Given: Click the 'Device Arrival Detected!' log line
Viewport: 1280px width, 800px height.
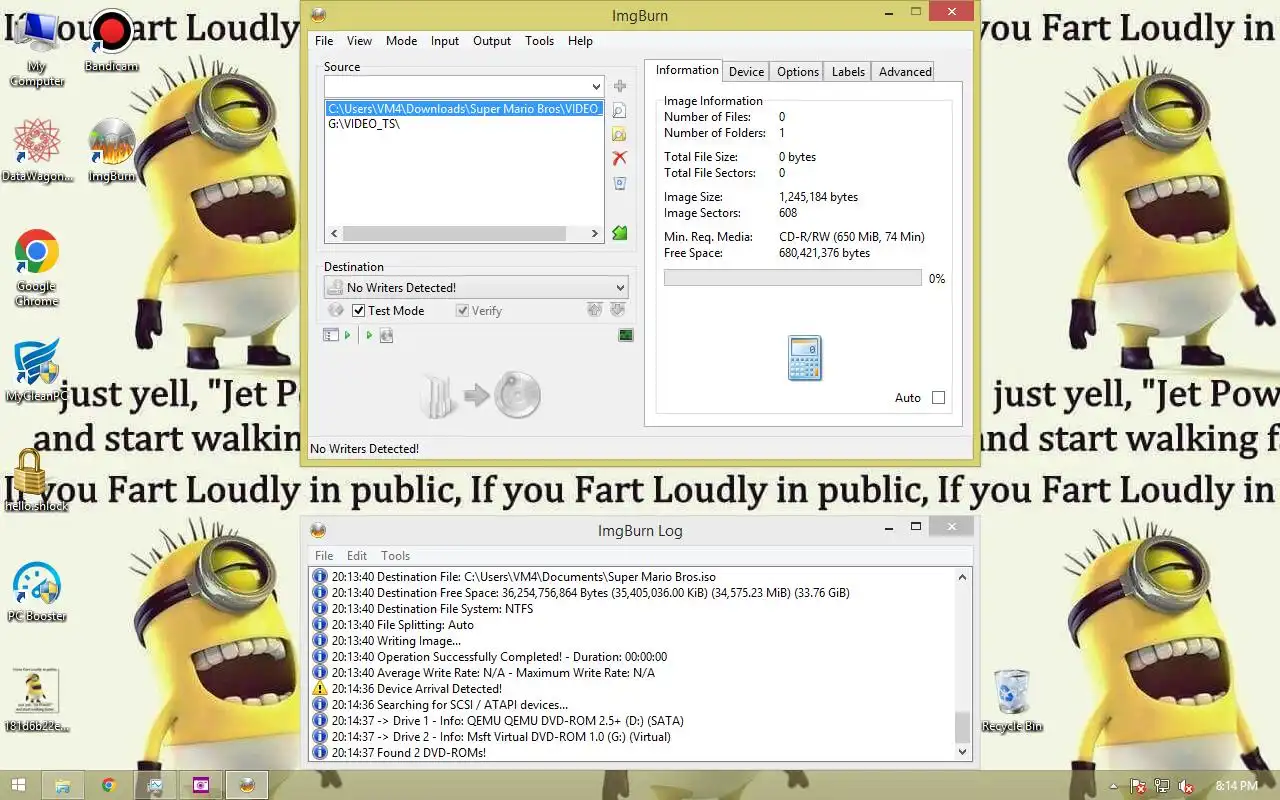Looking at the screenshot, I should [x=417, y=689].
